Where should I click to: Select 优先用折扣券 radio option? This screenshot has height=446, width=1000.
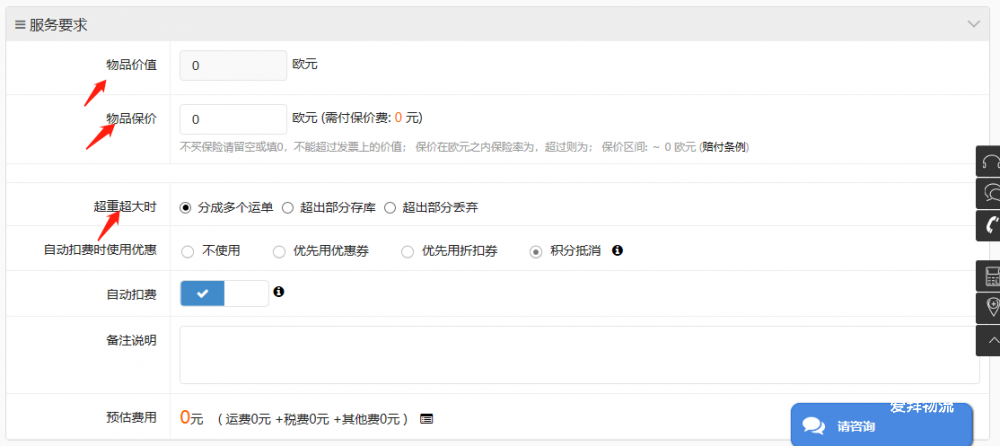(x=407, y=251)
